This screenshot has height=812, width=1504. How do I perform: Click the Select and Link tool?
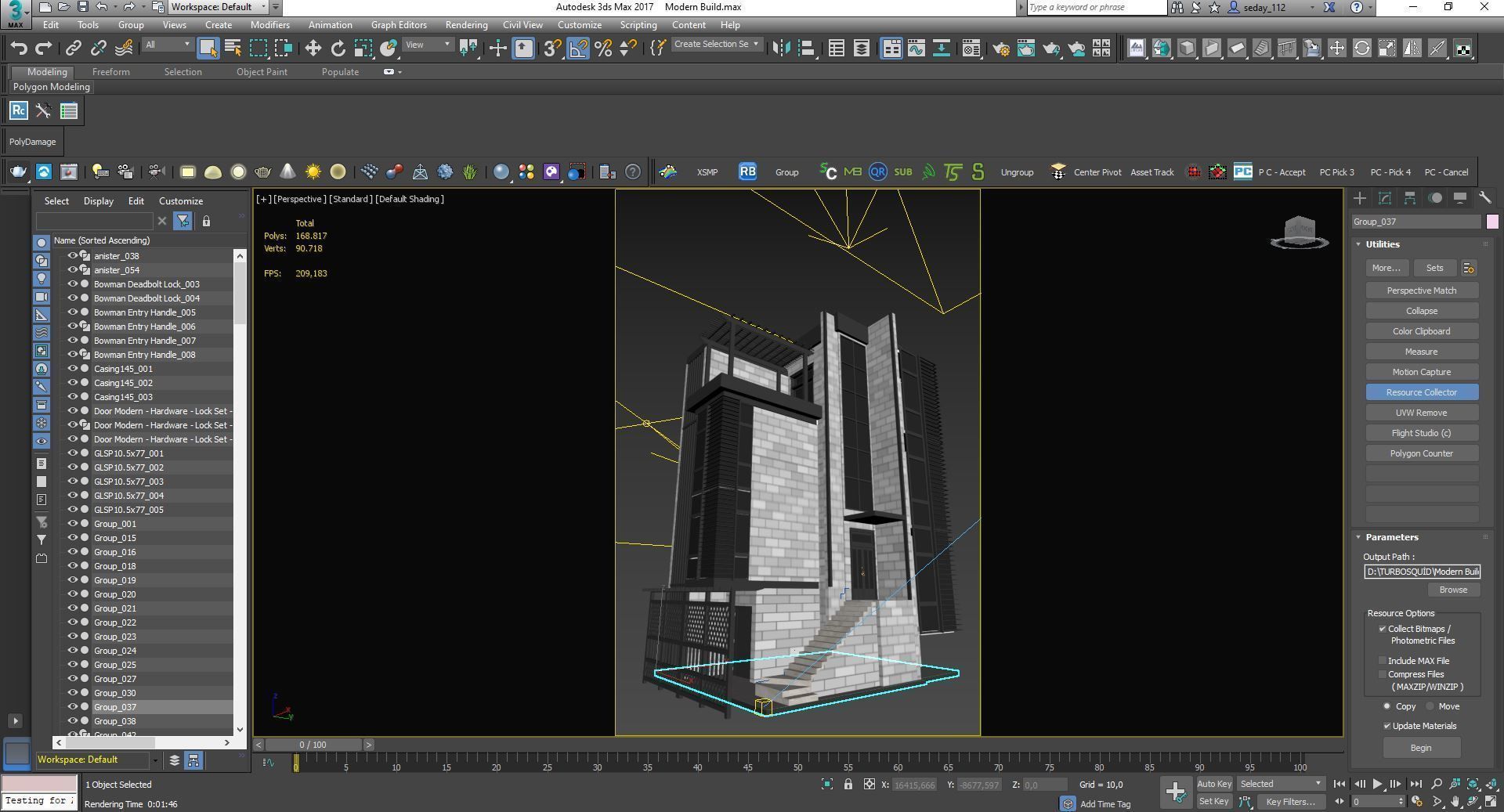(73, 48)
